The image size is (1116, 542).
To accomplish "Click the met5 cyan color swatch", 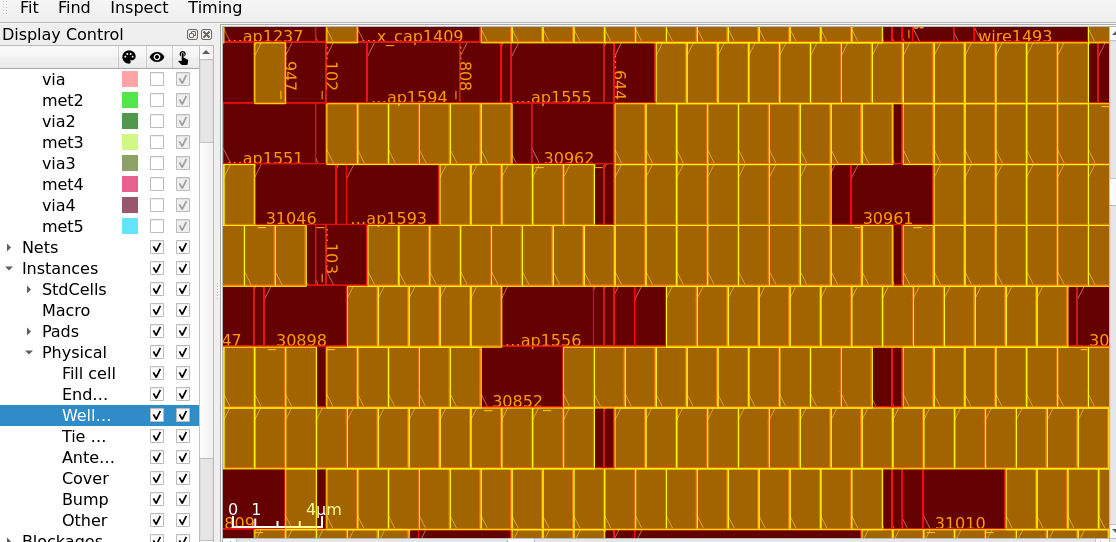I will pyautogui.click(x=130, y=226).
